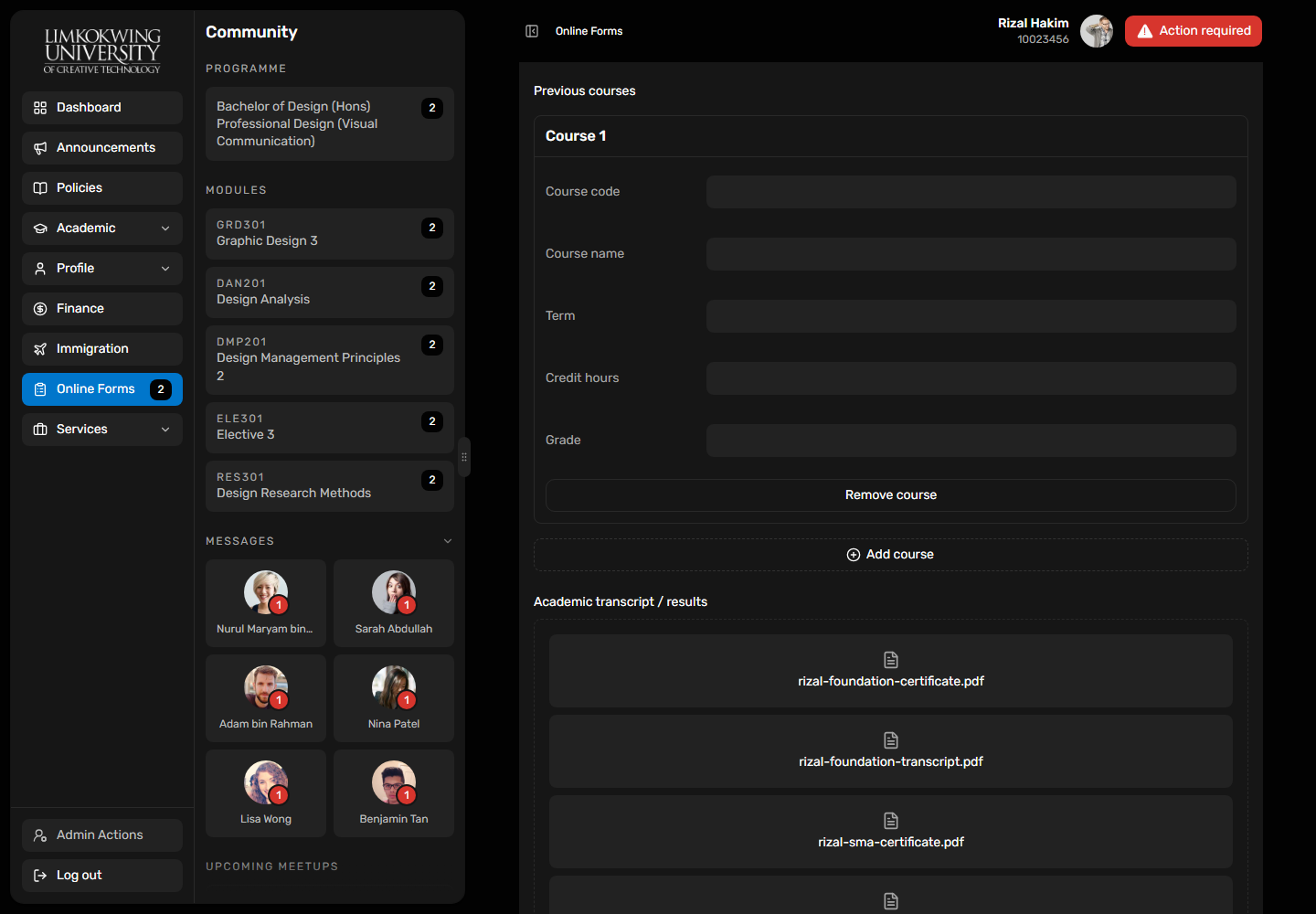This screenshot has height=914, width=1316.
Task: Focus the Credit hours field
Action: 971,378
